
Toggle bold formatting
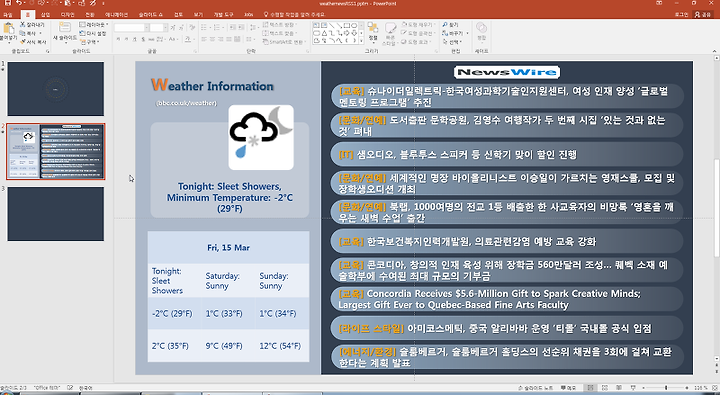point(118,40)
